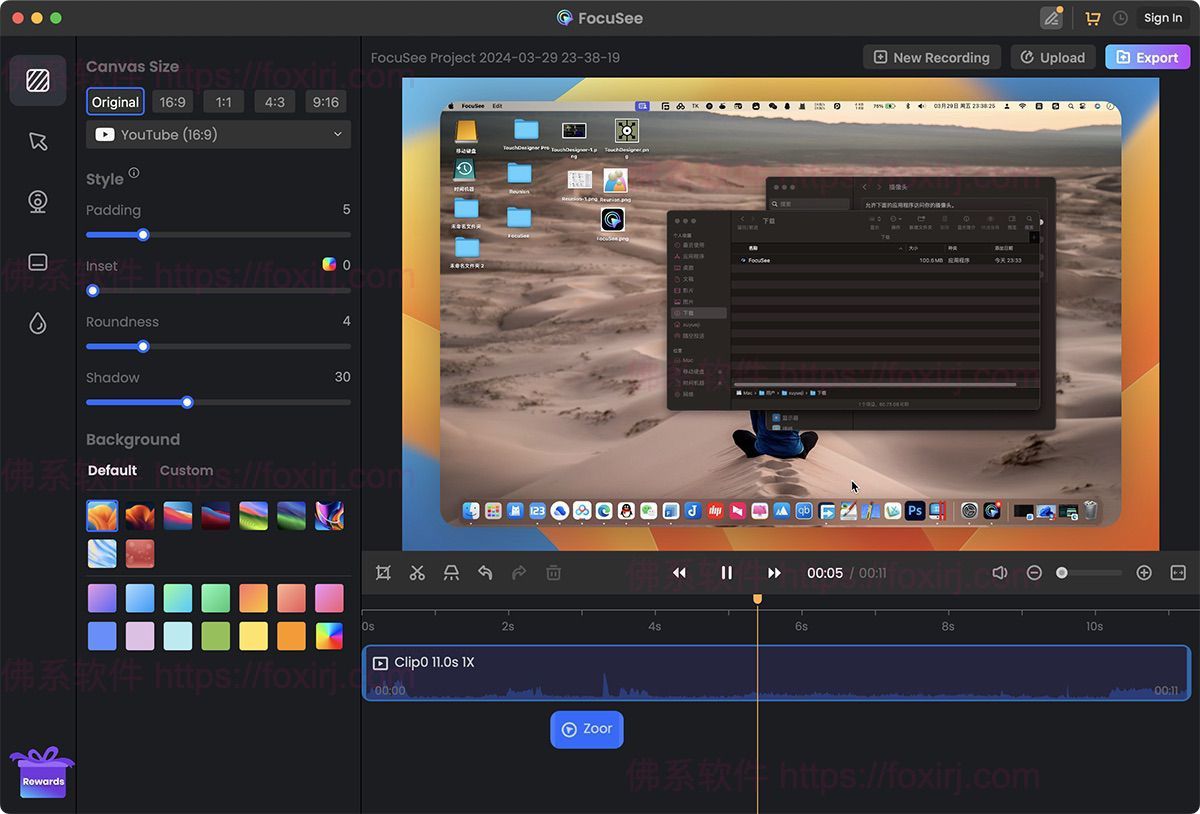Select the Crop tool above the timeline
The height and width of the screenshot is (814, 1200).
(x=383, y=572)
